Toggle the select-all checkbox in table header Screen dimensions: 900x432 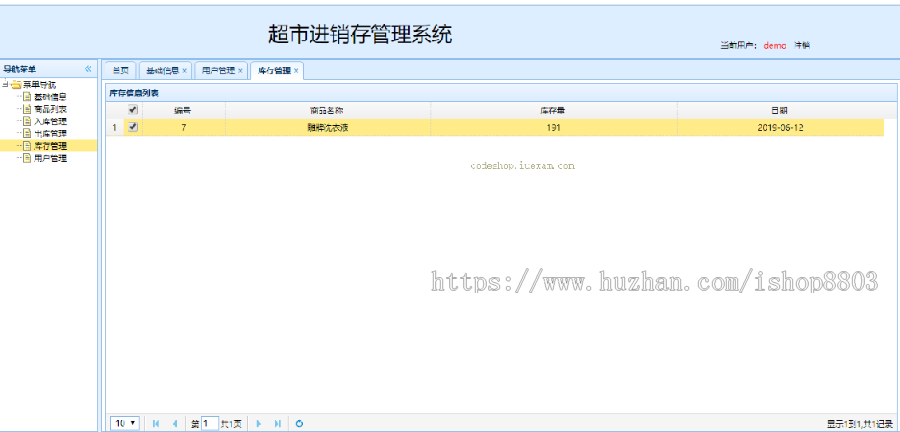pos(133,110)
